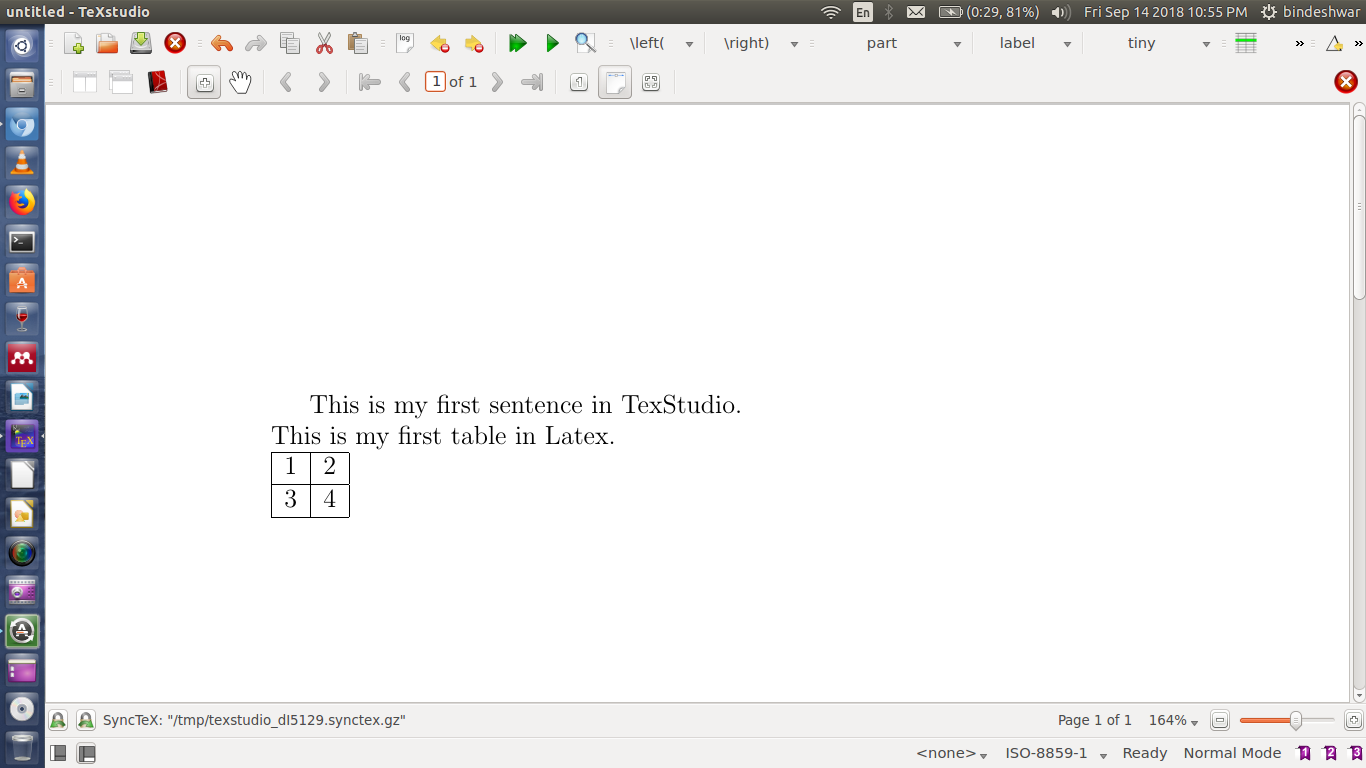1366x768 pixels.
Task: Open VLC media player from launcher
Action: pos(22,163)
